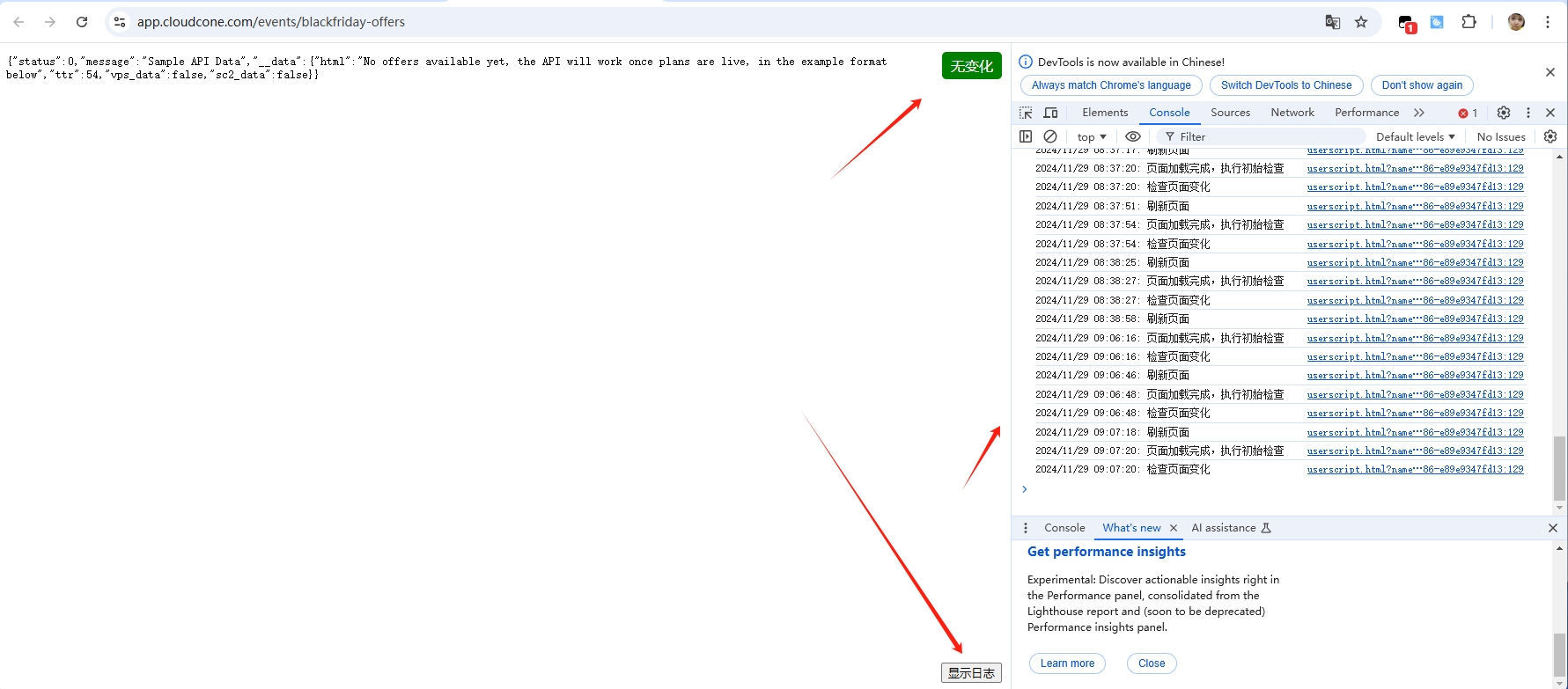
Task: Open source link for 09:06:46 刷新页面 entry
Action: (x=1415, y=376)
